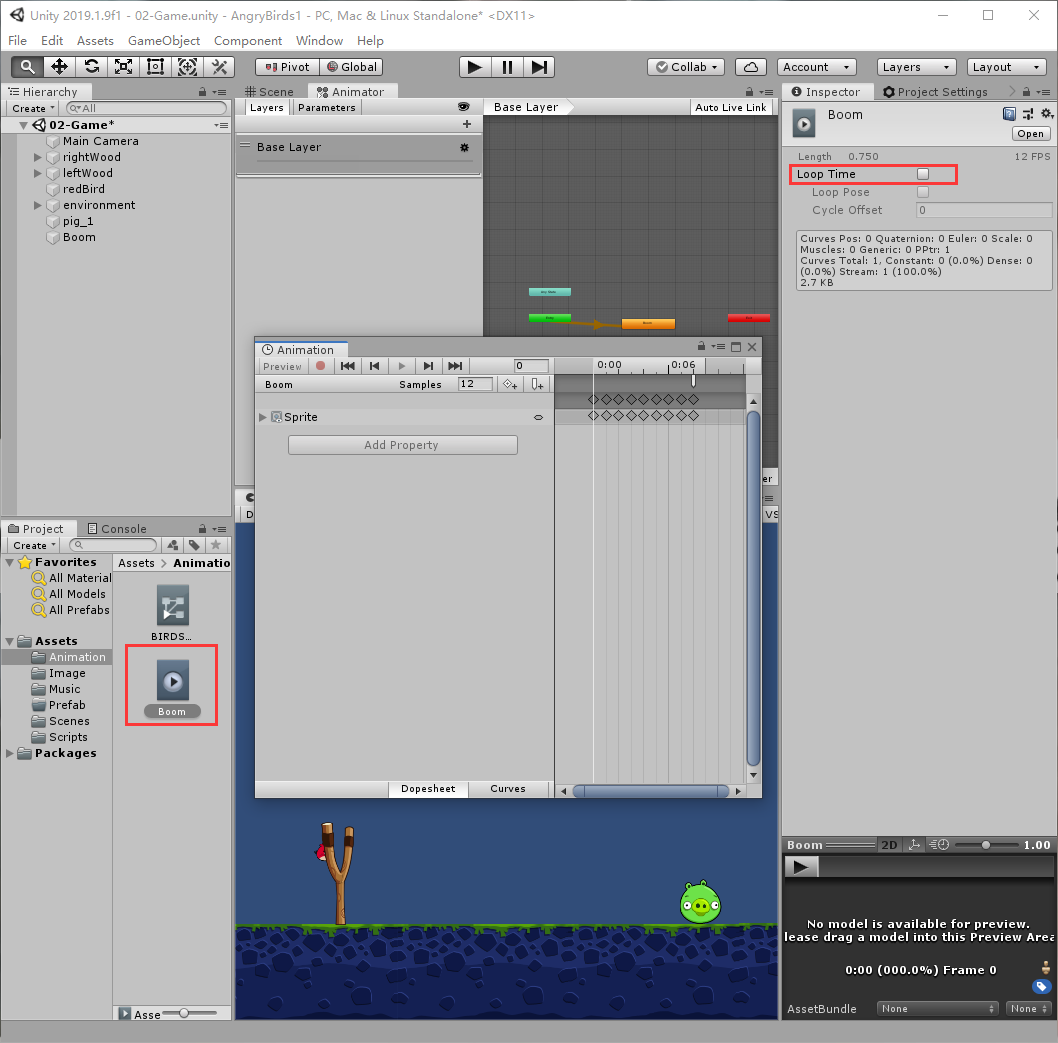Image resolution: width=1058 pixels, height=1043 pixels.
Task: Toggle Global handle rotation button
Action: point(351,67)
